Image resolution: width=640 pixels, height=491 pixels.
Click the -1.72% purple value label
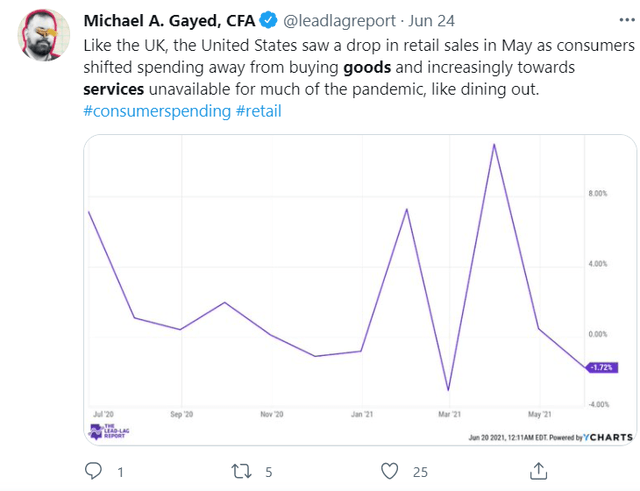(x=602, y=367)
